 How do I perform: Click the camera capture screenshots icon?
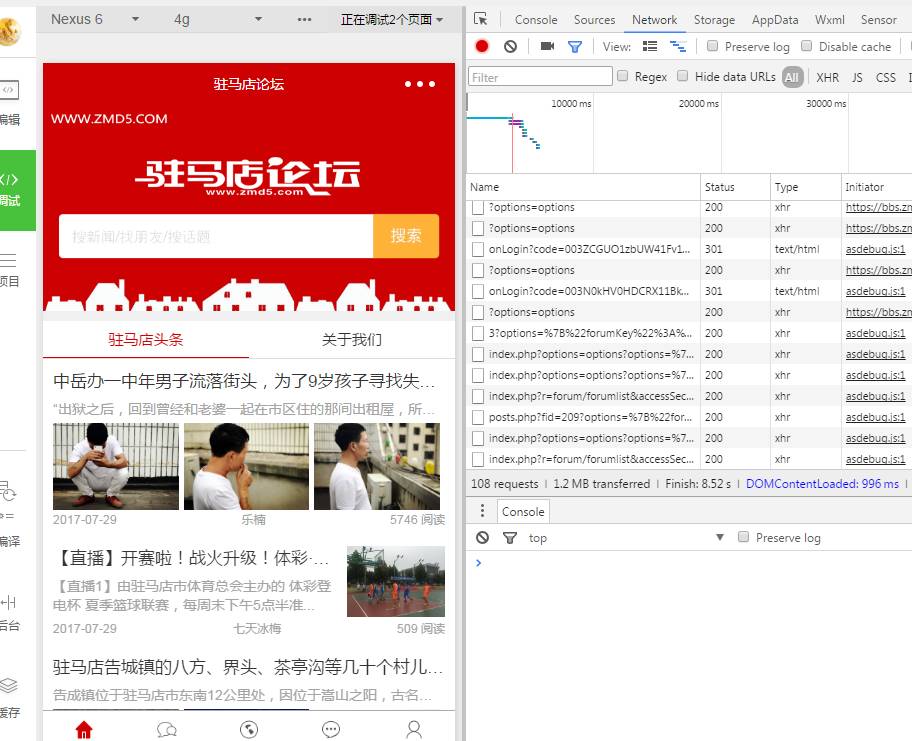pos(547,46)
